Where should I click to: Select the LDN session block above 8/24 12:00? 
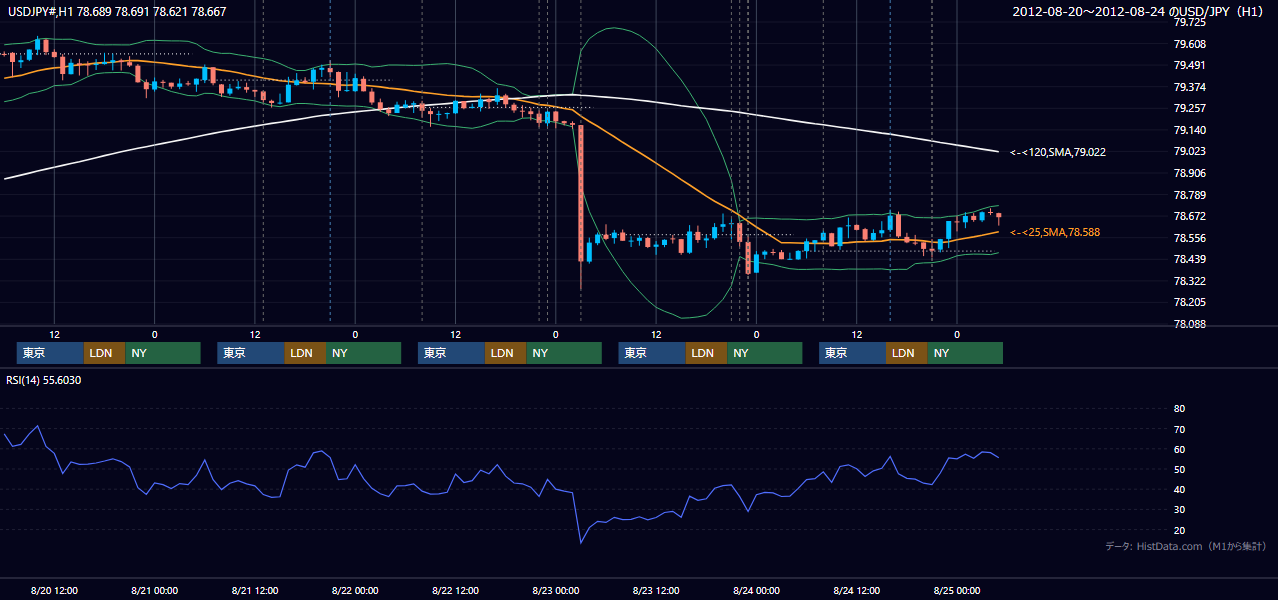906,353
